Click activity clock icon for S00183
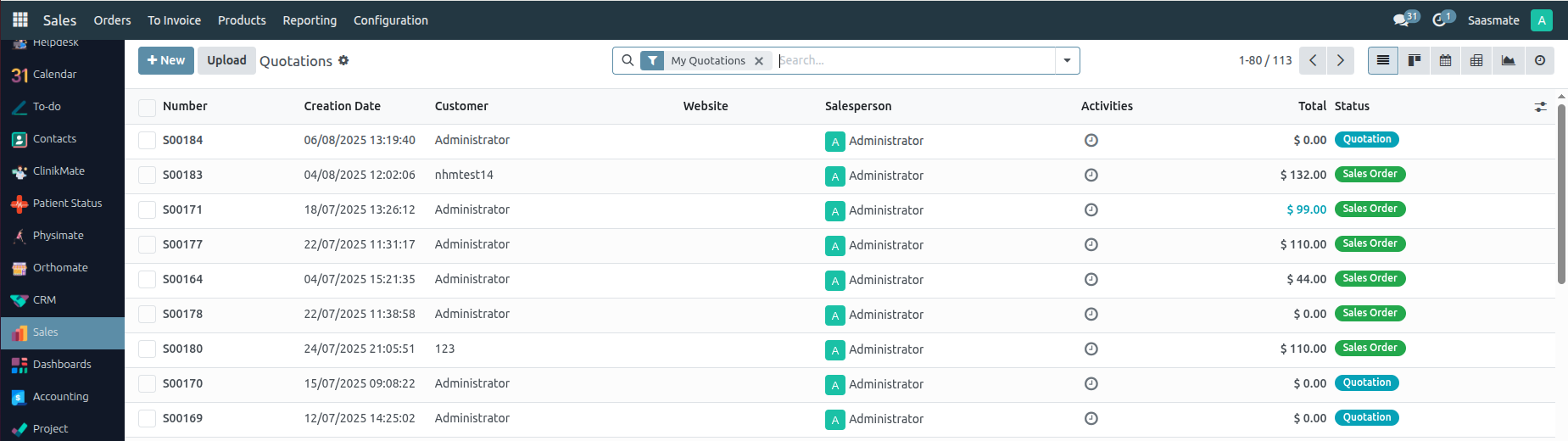1568x441 pixels. [1091, 175]
